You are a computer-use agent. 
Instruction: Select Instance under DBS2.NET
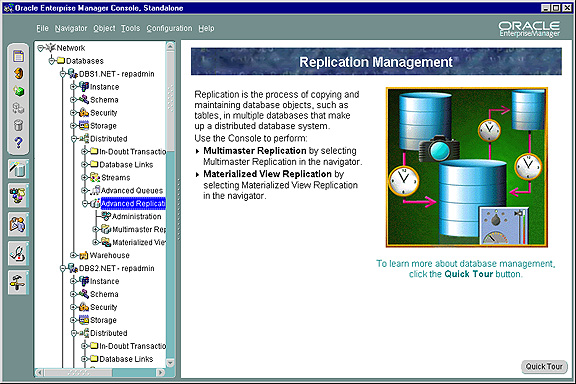coord(104,281)
